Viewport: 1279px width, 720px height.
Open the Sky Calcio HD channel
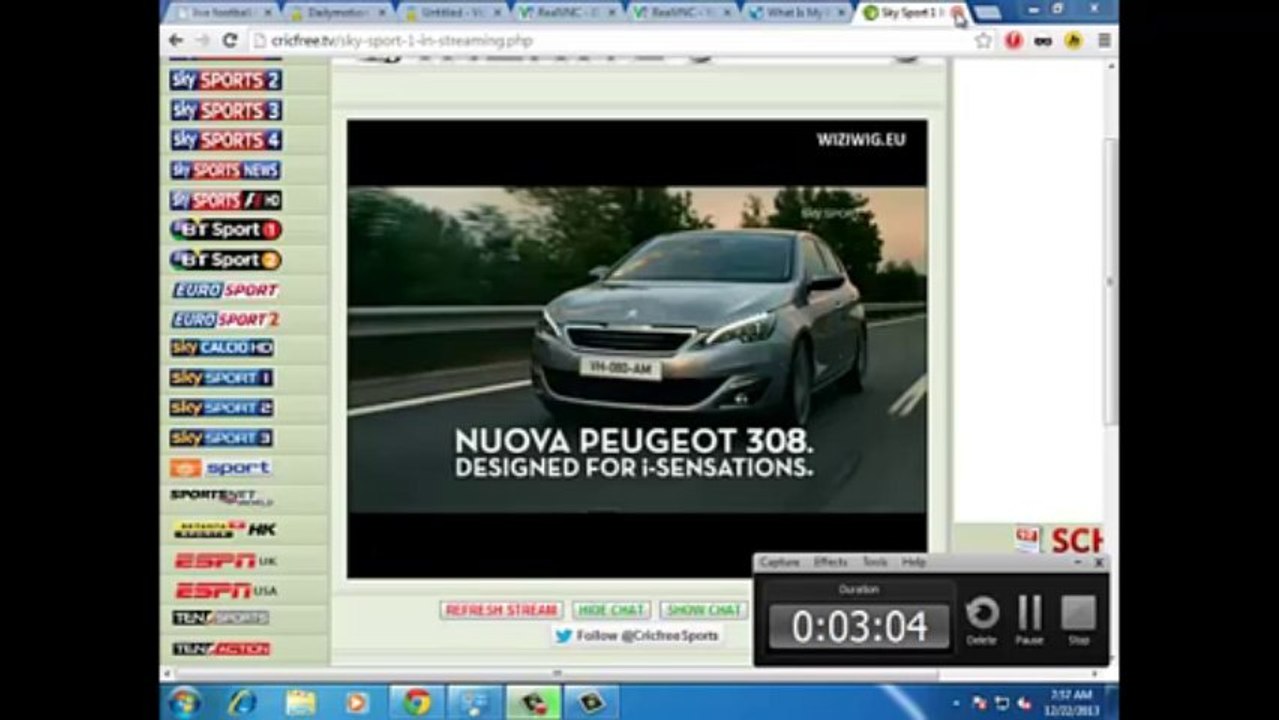222,348
